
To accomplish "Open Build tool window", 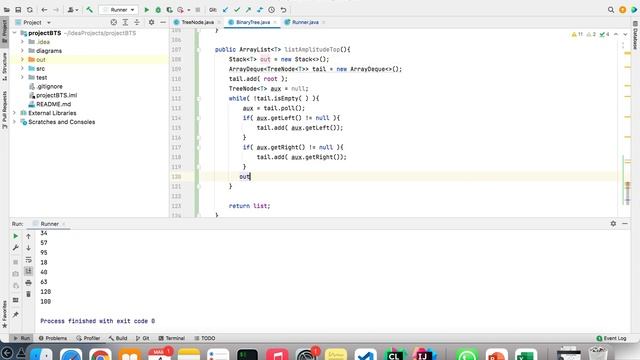I will coord(118,338).
